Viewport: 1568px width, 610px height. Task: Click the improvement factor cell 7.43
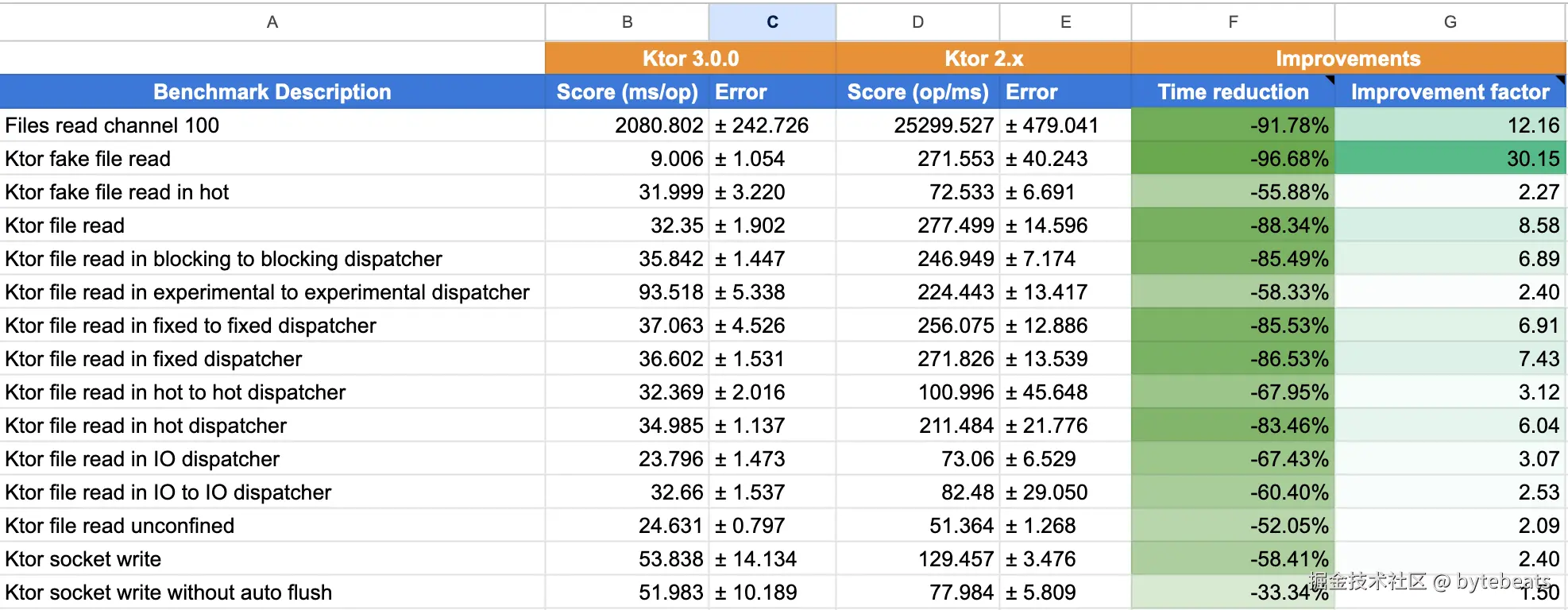[x=1450, y=359]
